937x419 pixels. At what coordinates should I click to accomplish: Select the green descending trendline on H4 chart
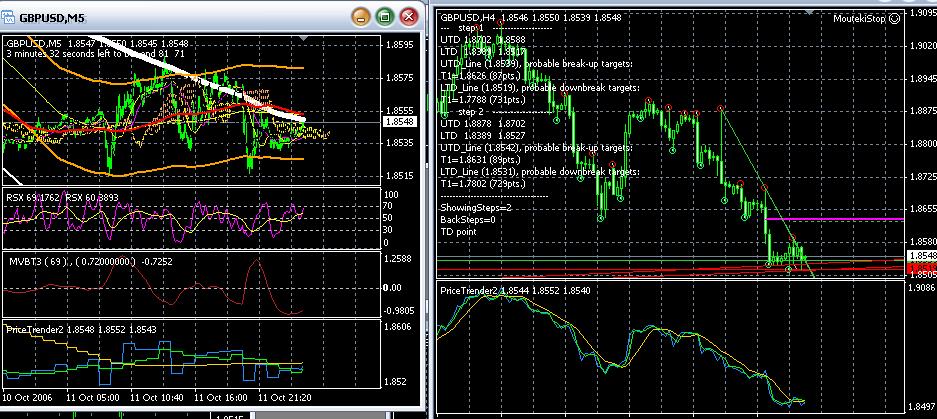[768, 192]
